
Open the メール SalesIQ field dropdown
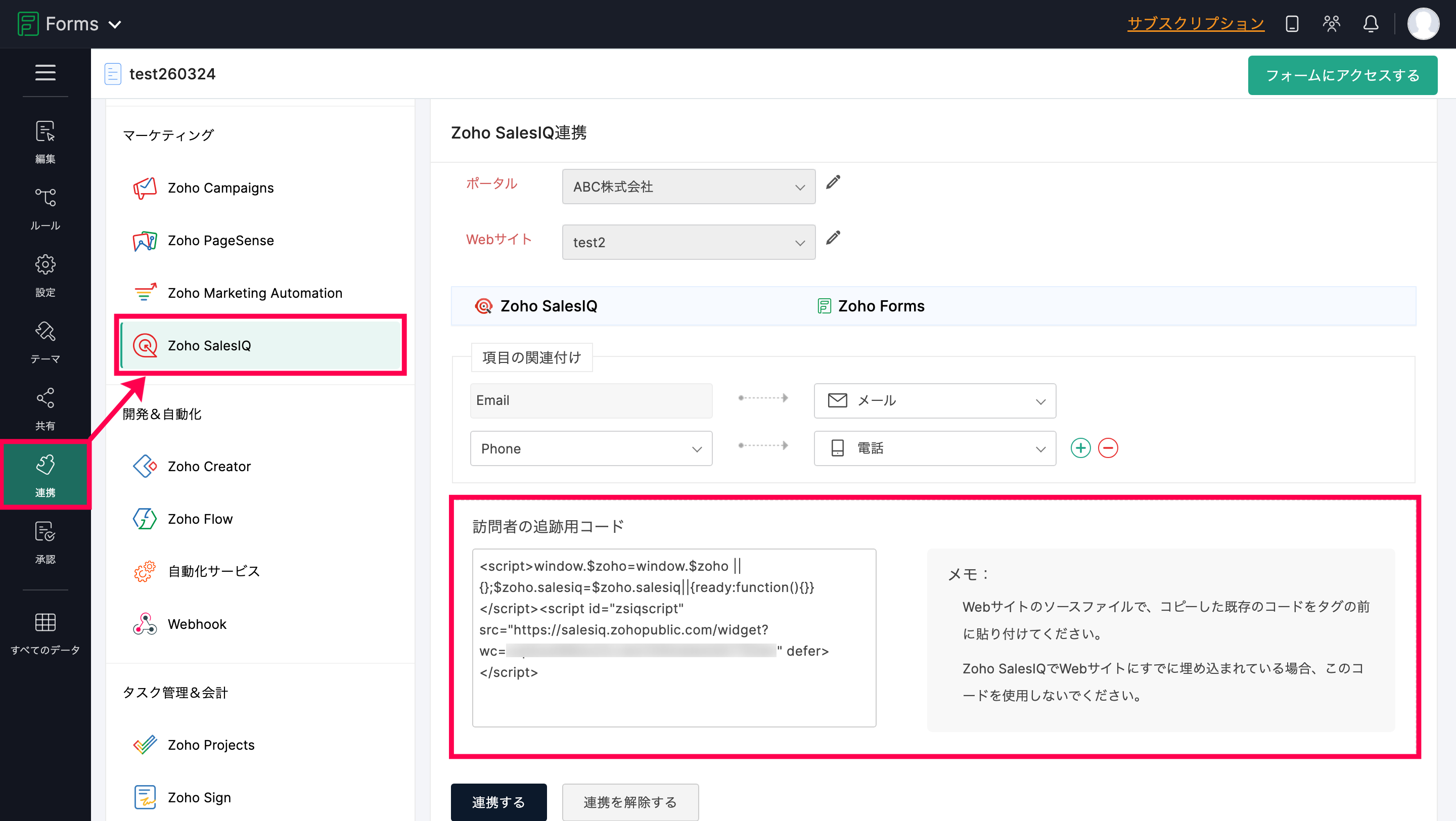pos(934,400)
